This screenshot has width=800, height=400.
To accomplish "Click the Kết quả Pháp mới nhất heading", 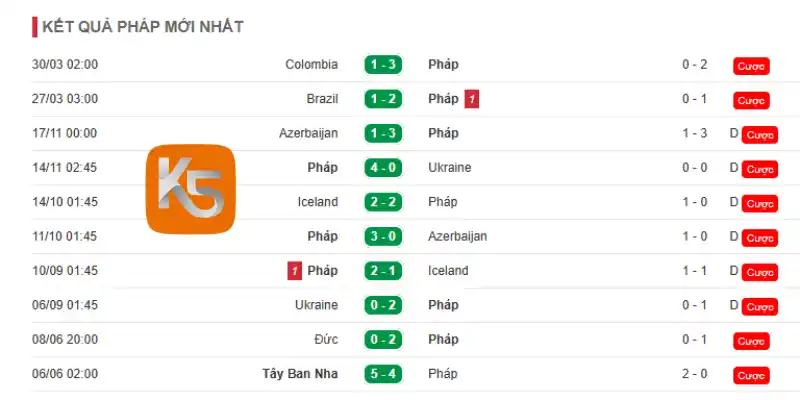I will (x=143, y=27).
